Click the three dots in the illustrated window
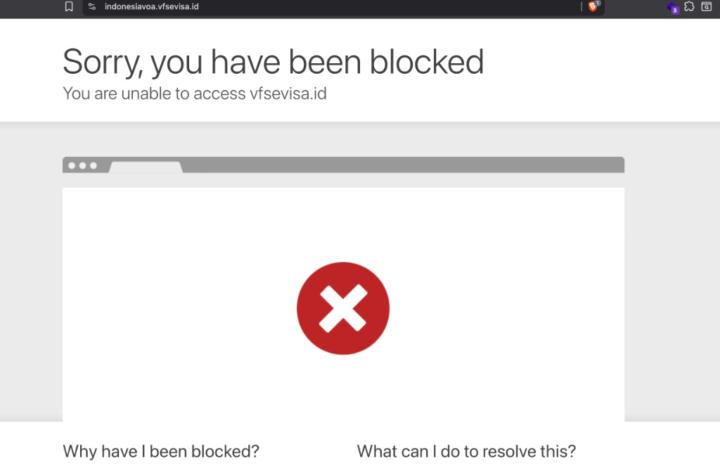Image resolution: width=720 pixels, height=468 pixels. (81, 165)
